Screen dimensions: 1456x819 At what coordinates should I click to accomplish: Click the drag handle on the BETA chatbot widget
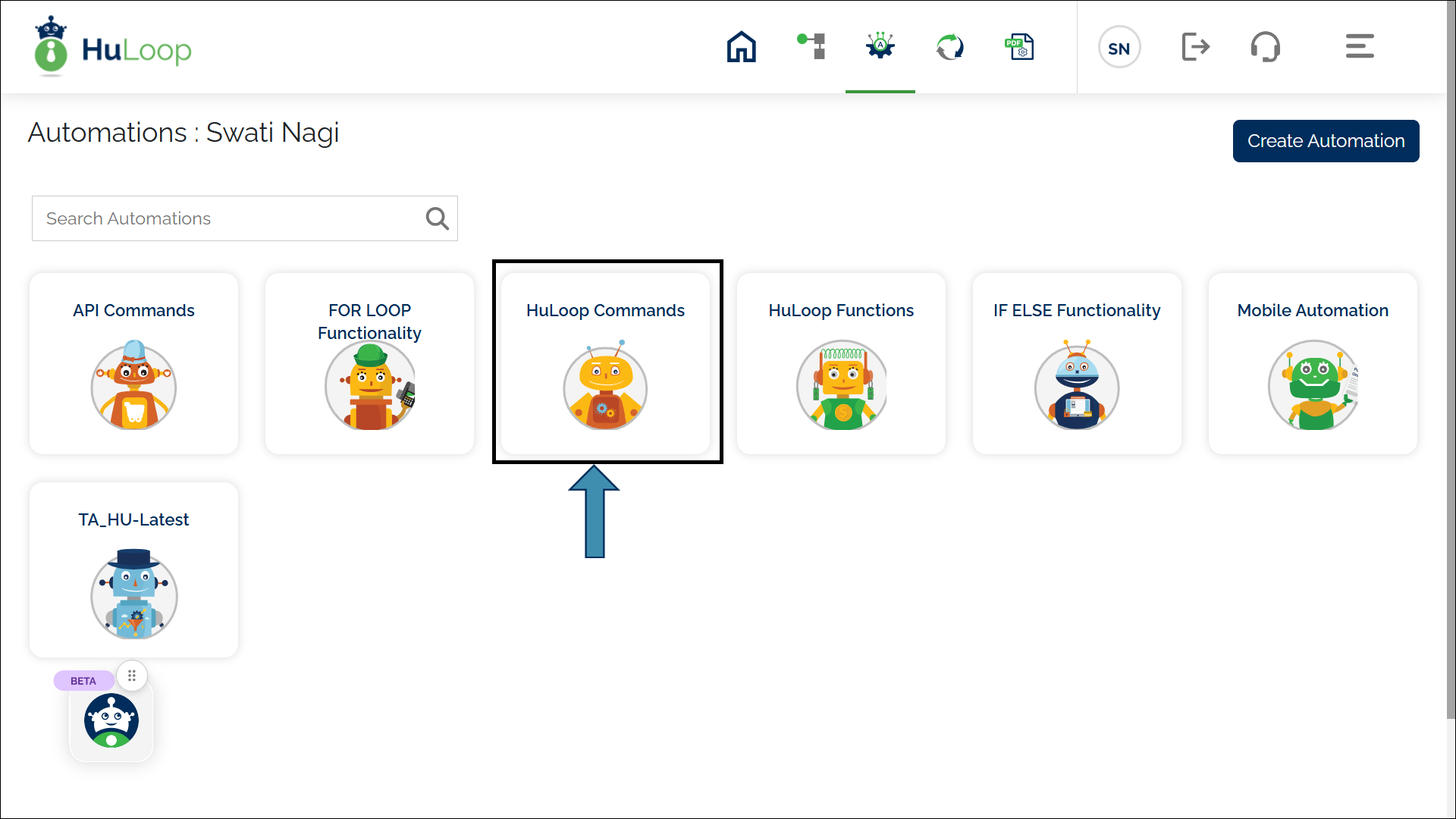click(x=132, y=676)
